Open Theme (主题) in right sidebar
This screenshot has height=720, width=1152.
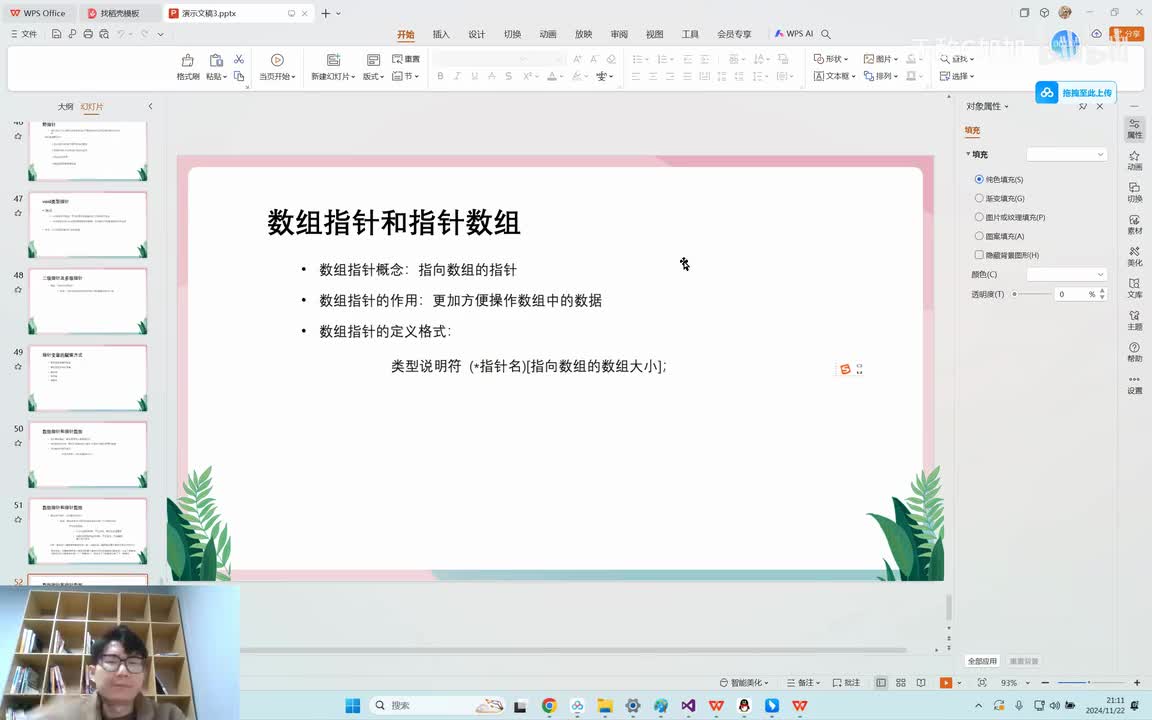coord(1134,320)
